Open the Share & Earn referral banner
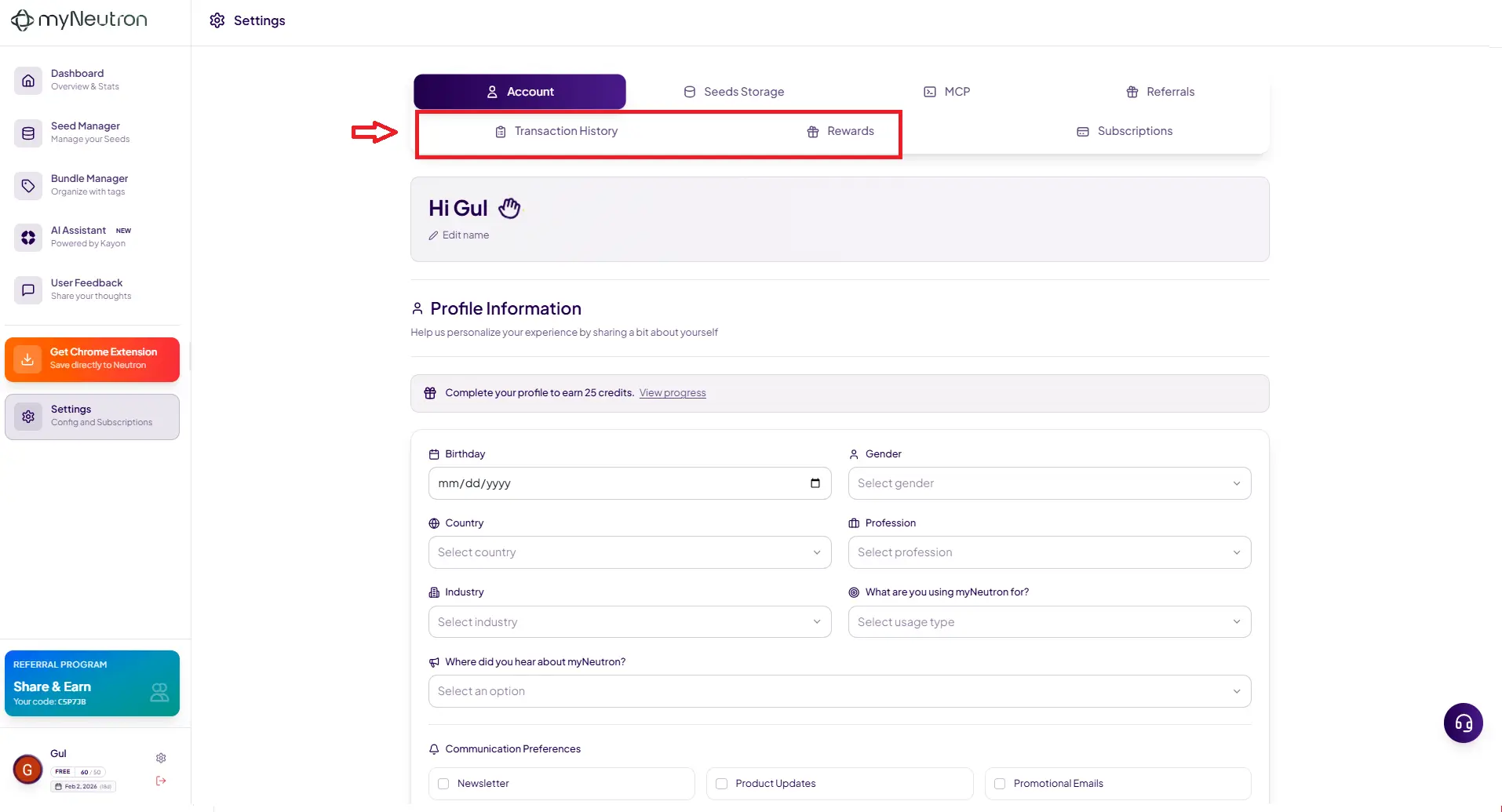Image resolution: width=1502 pixels, height=812 pixels. pyautogui.click(x=93, y=683)
